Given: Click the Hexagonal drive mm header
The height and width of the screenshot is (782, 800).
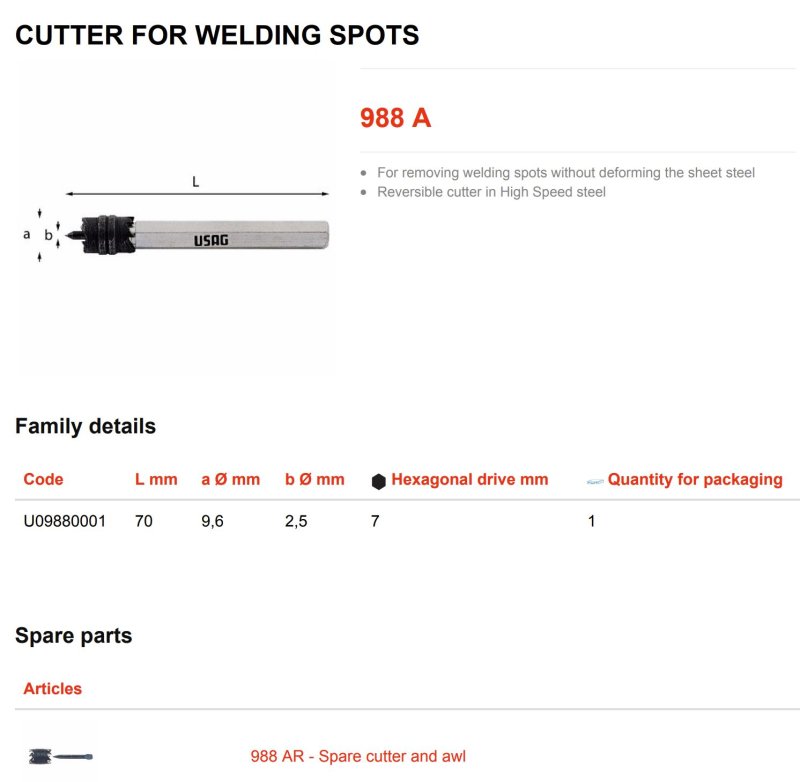Looking at the screenshot, I should point(469,479).
